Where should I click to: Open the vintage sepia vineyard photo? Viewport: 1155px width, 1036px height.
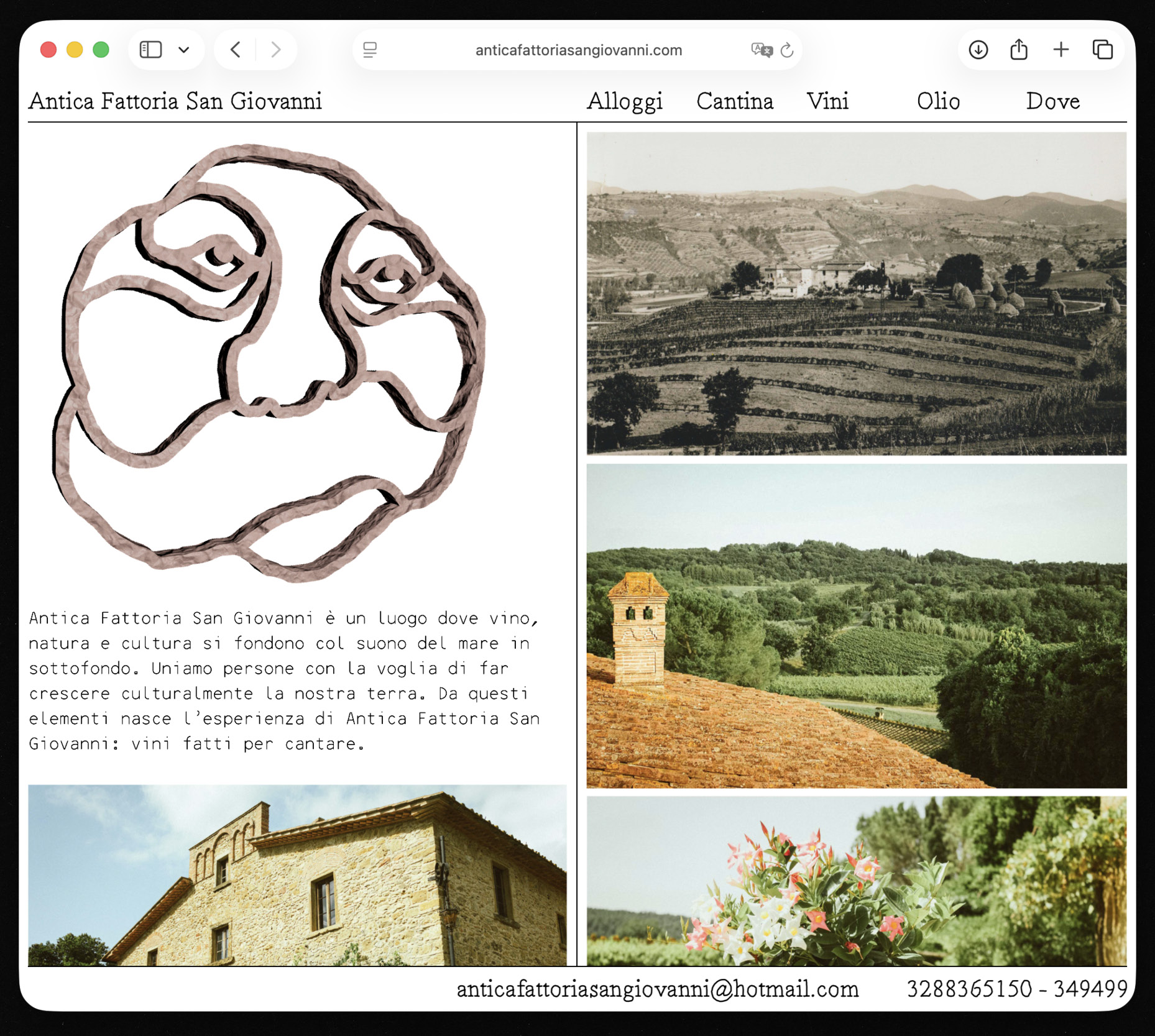coord(856,293)
